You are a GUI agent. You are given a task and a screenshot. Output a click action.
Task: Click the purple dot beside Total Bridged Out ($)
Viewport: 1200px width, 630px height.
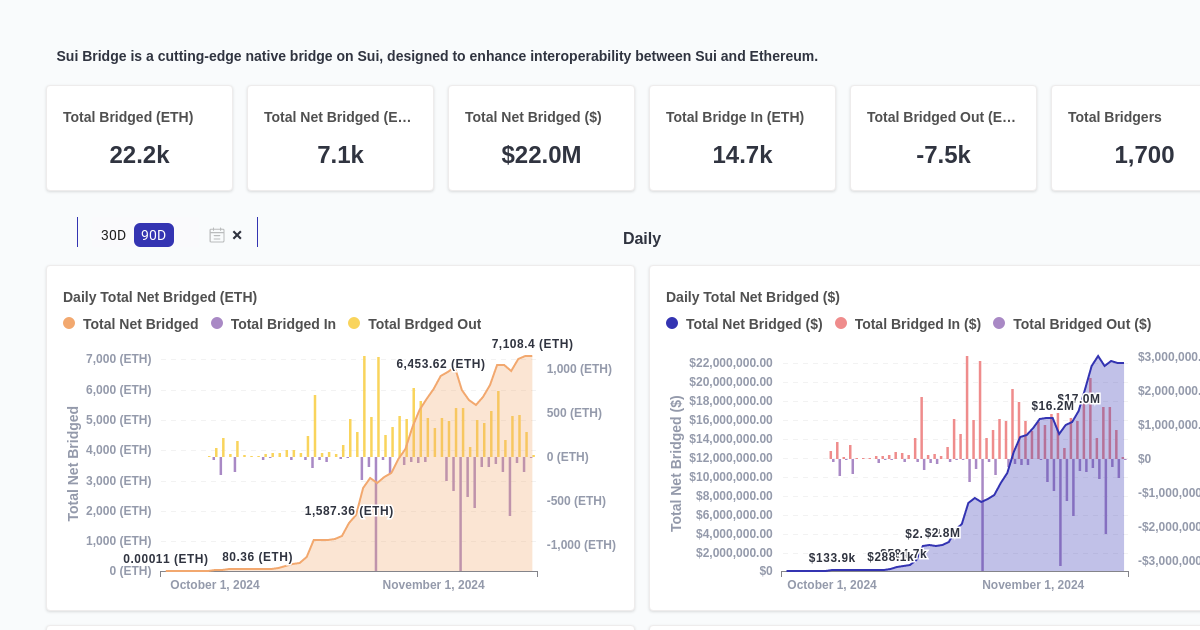[1000, 323]
